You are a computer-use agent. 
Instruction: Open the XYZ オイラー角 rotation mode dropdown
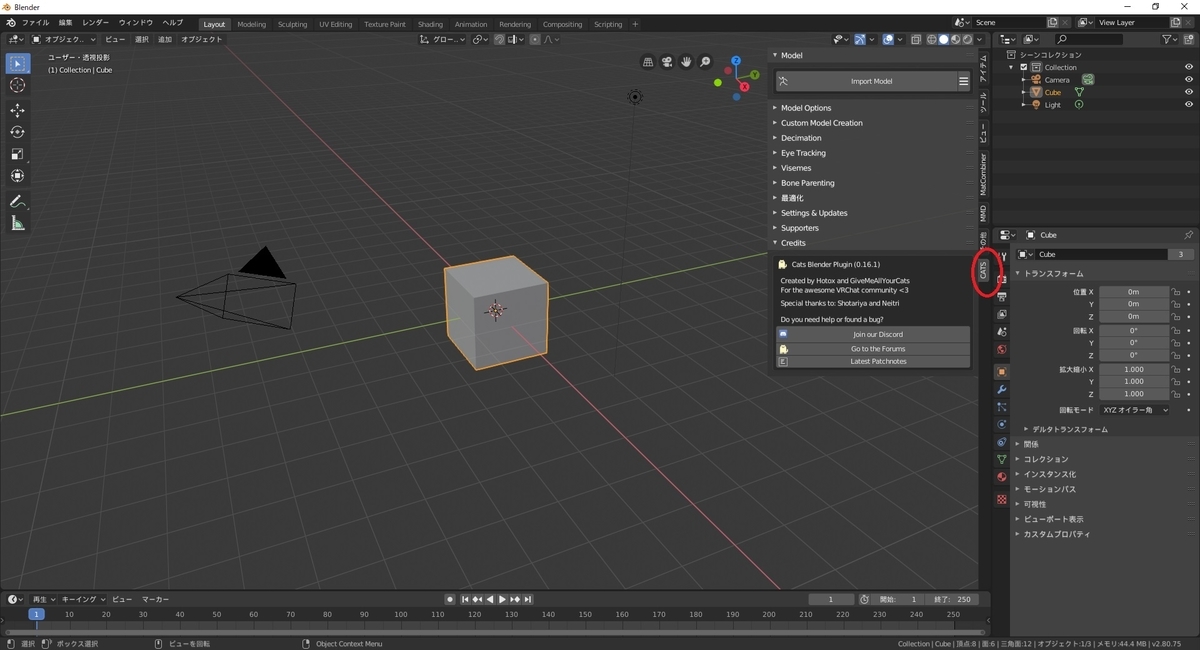click(1134, 410)
